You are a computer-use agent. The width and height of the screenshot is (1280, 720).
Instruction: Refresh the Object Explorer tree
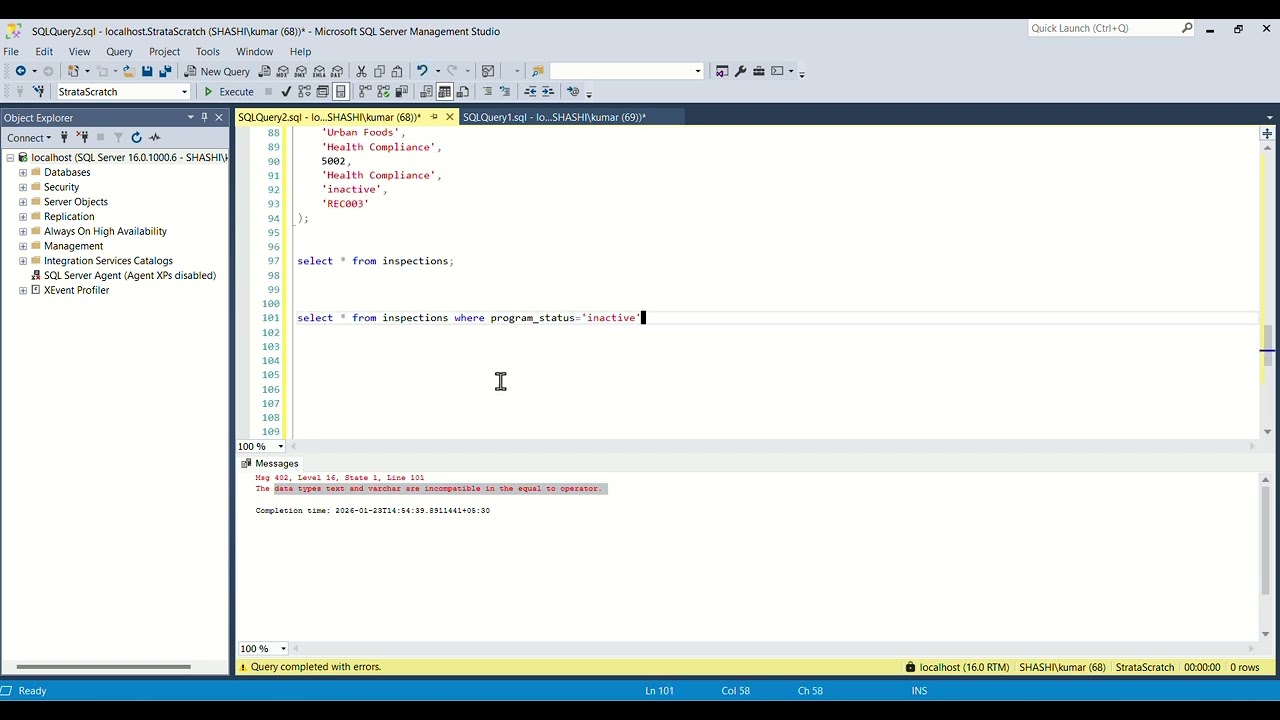pos(136,137)
